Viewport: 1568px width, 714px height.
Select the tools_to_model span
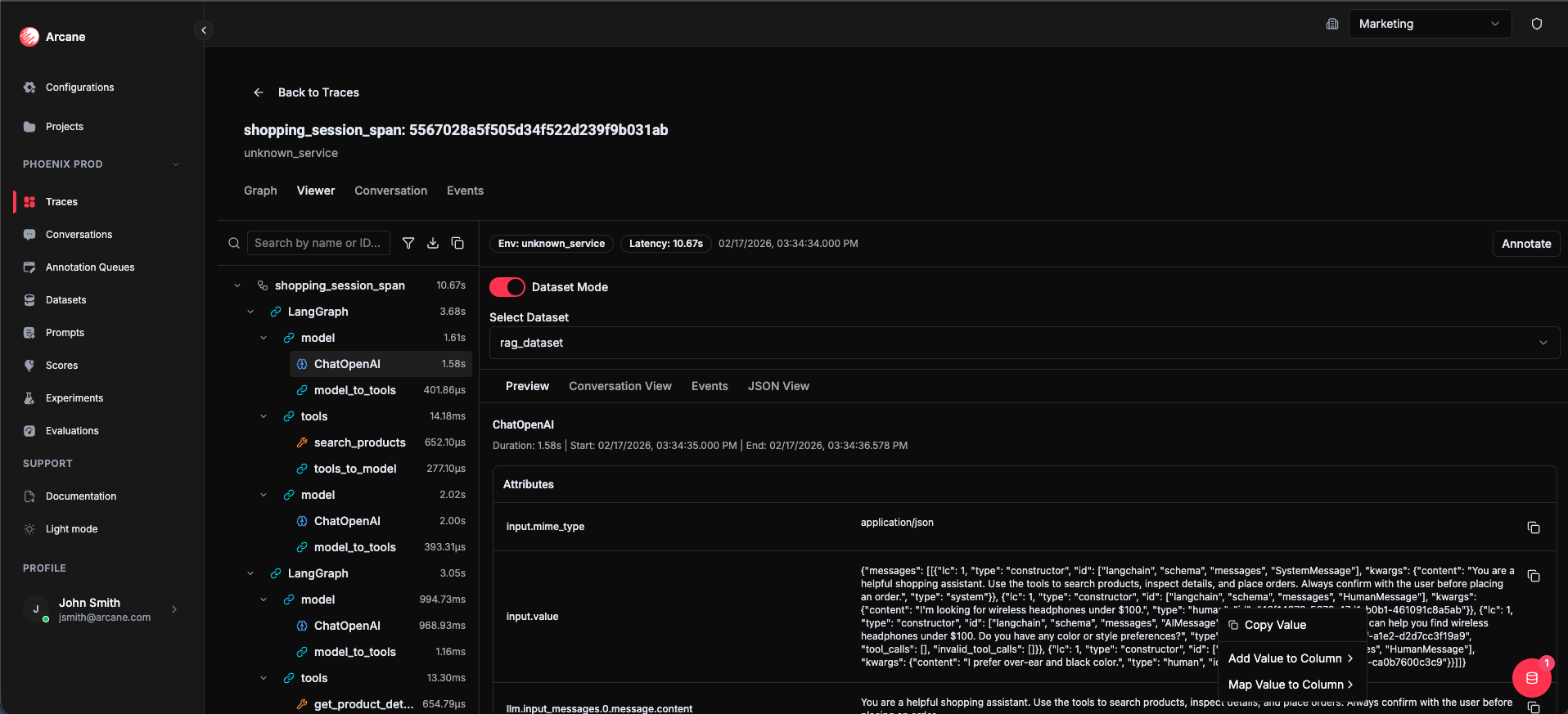381,469
